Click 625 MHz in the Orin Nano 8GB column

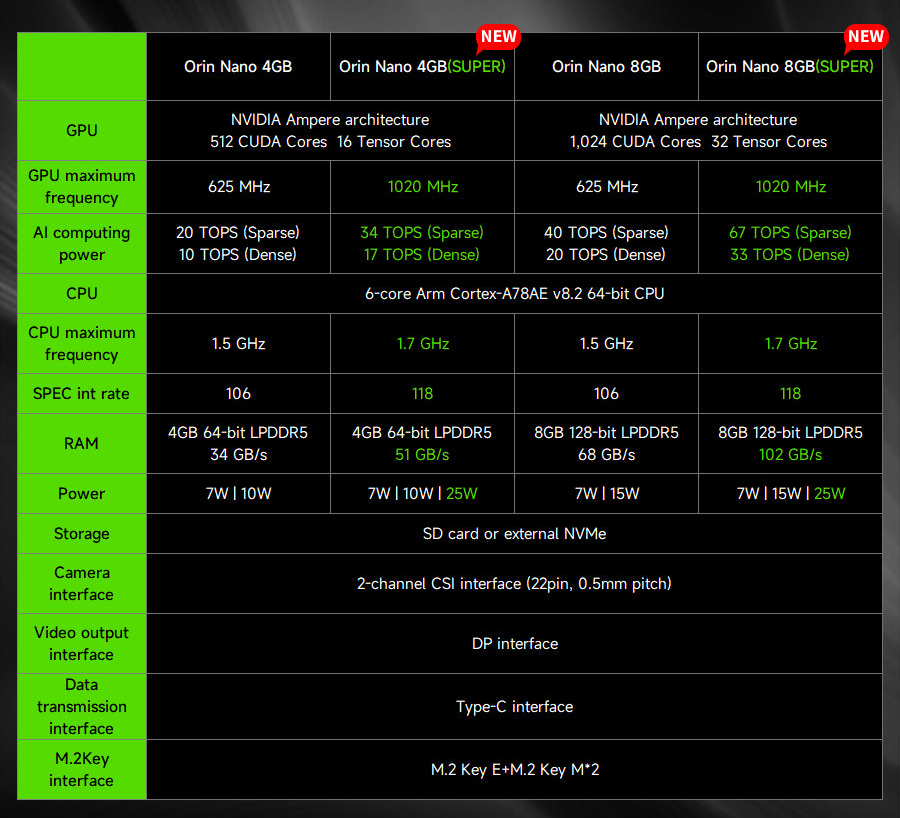pyautogui.click(x=607, y=187)
